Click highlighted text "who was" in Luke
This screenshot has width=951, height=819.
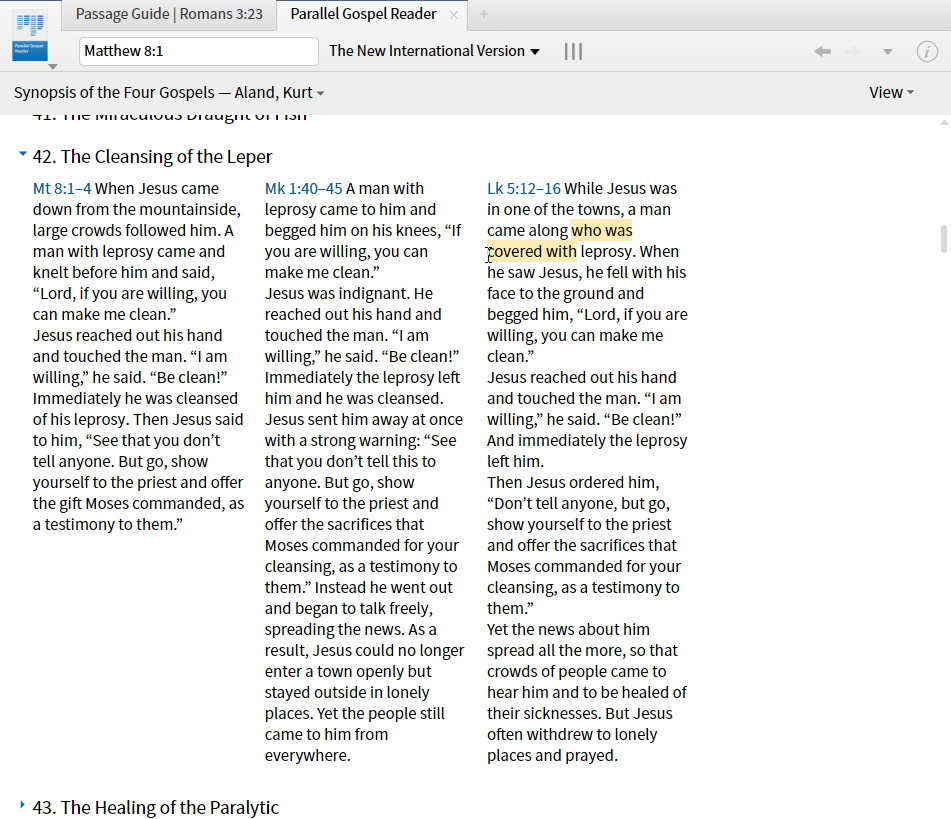[x=602, y=231]
